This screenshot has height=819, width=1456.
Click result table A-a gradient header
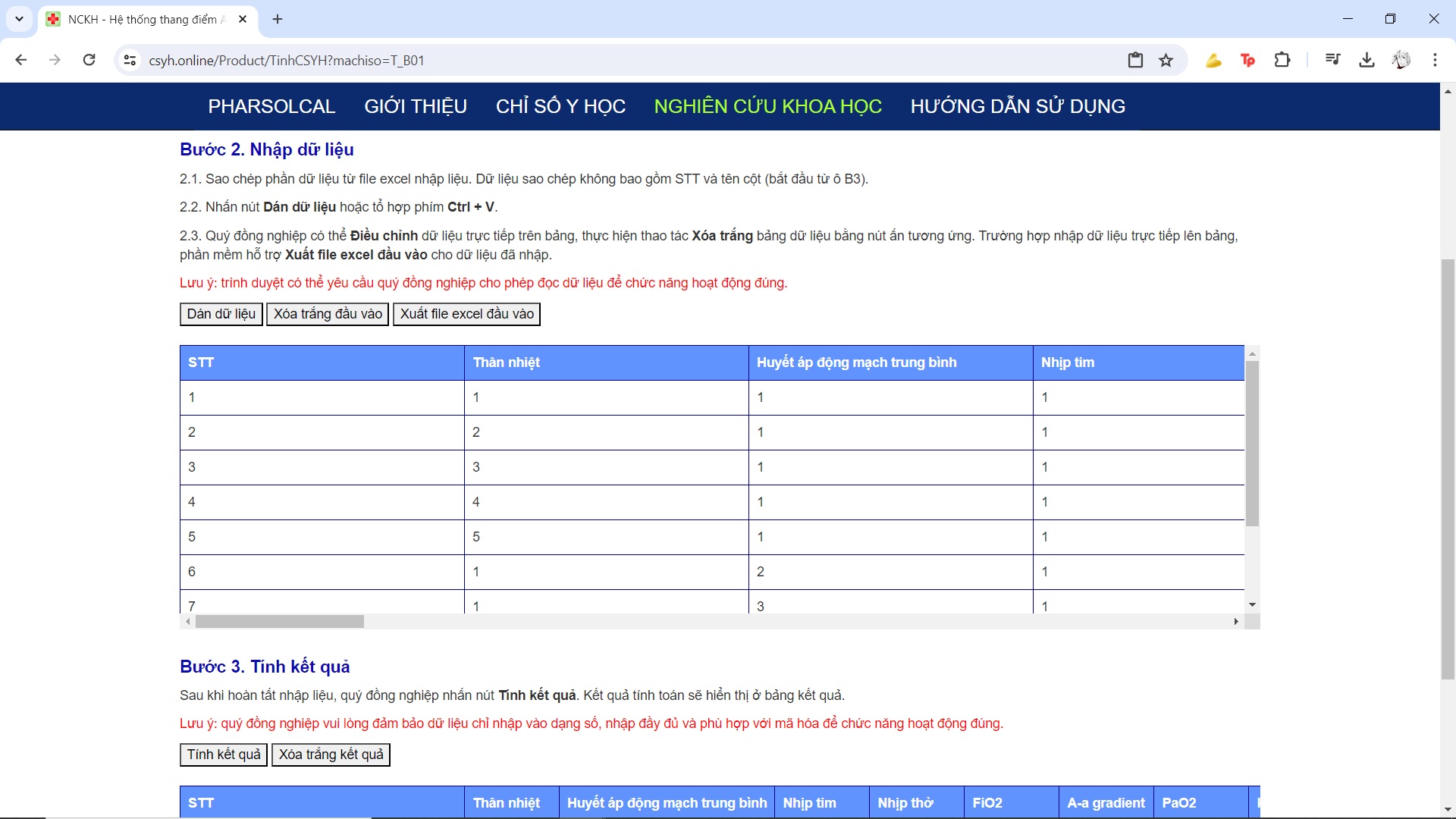[1106, 802]
